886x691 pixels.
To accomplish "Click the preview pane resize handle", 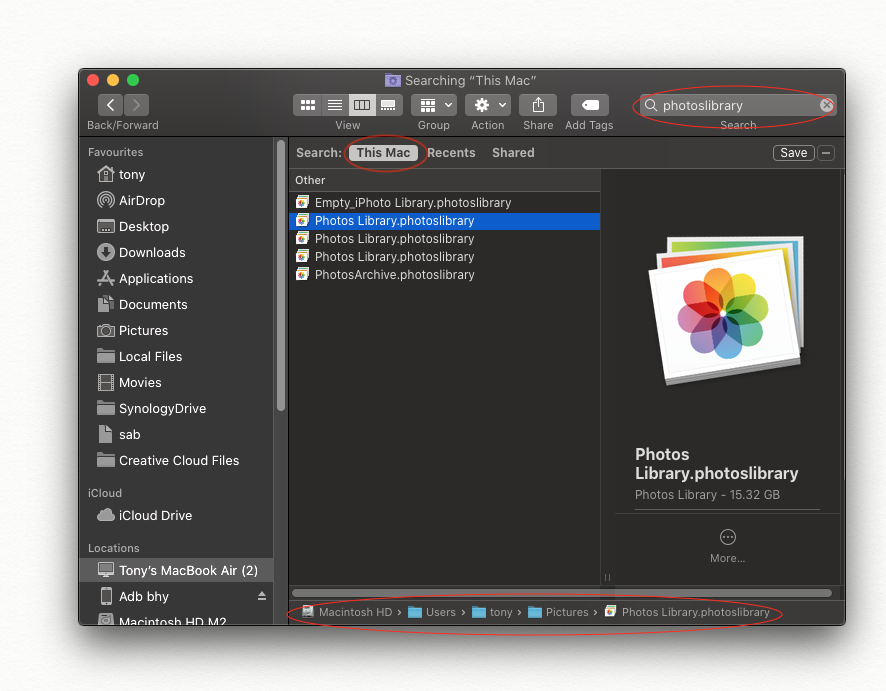I will click(x=607, y=577).
